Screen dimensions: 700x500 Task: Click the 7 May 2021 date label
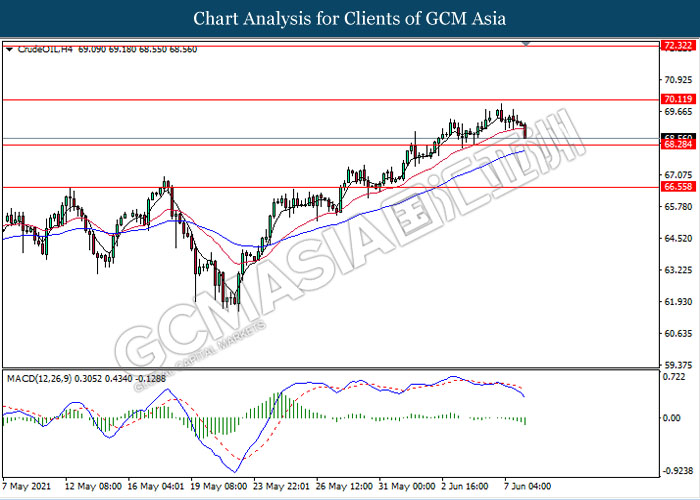[26, 486]
